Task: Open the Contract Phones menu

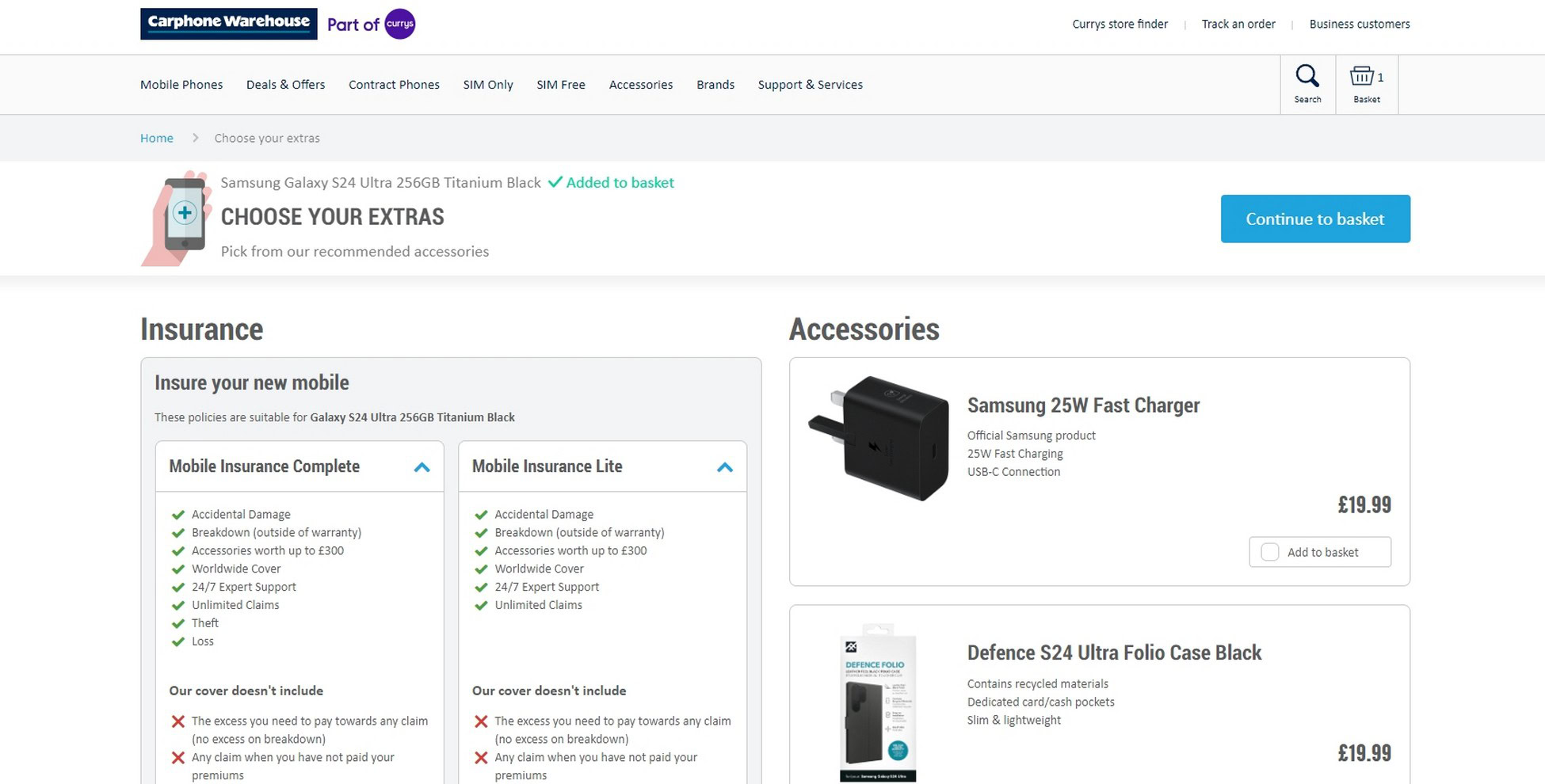Action: (394, 85)
